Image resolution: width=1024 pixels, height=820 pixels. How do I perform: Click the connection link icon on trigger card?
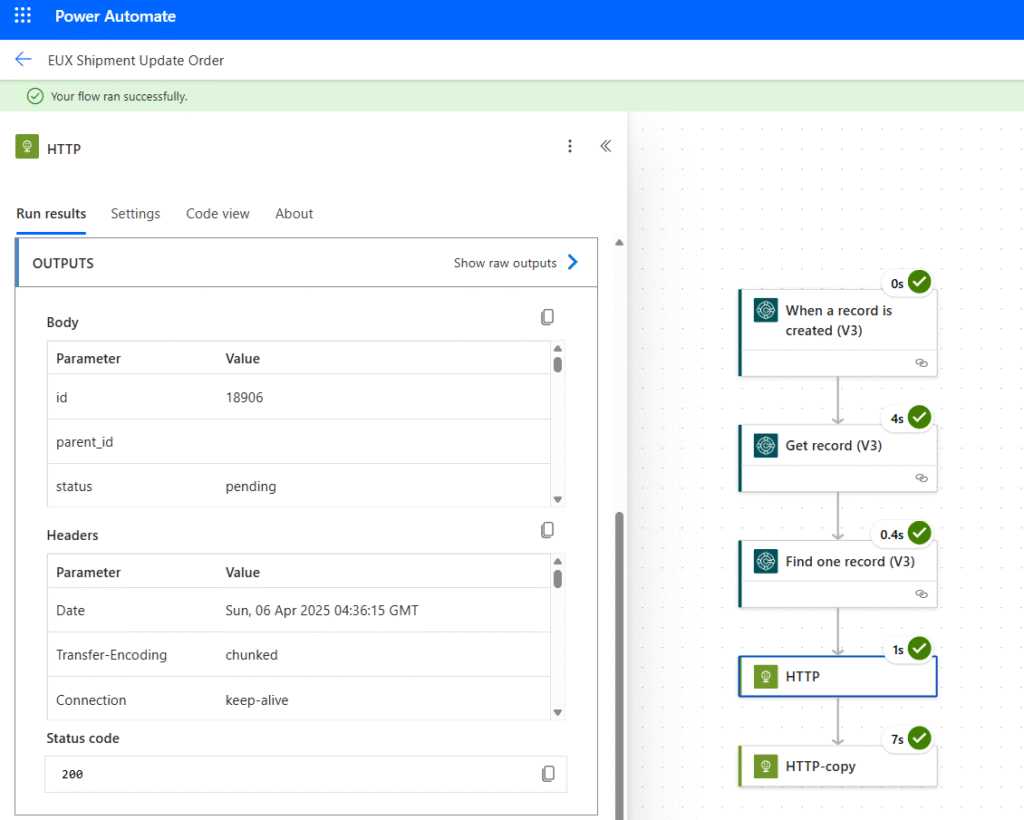[x=921, y=363]
